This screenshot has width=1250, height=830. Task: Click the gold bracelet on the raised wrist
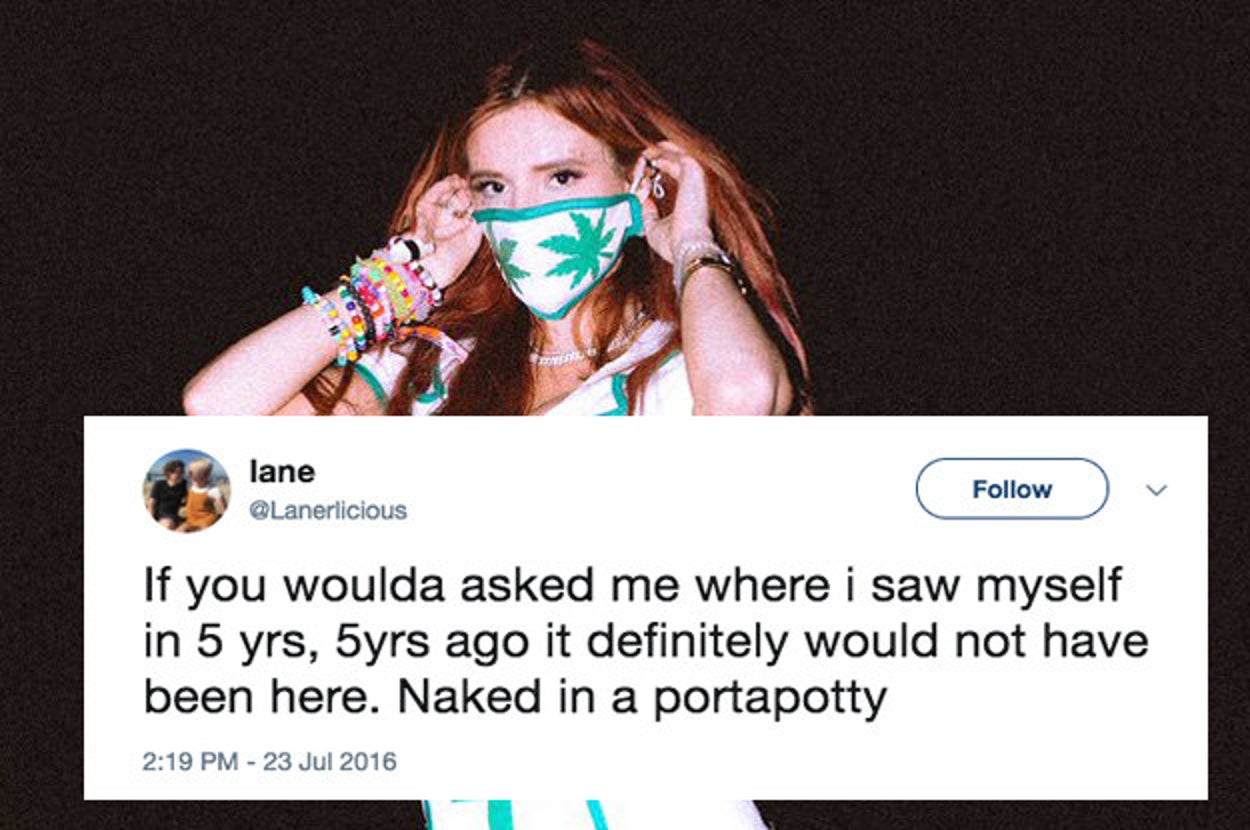(x=708, y=264)
